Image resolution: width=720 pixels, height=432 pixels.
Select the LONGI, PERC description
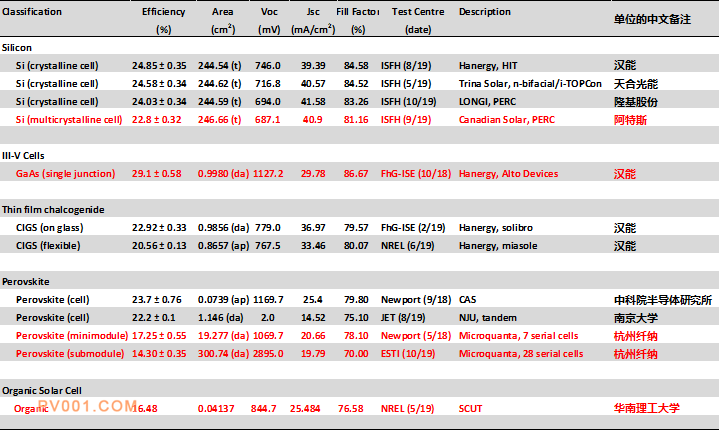488,101
